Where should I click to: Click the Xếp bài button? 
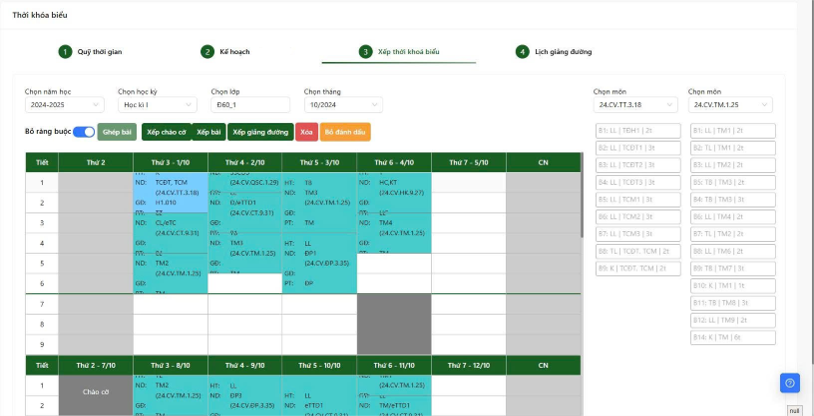click(x=209, y=132)
